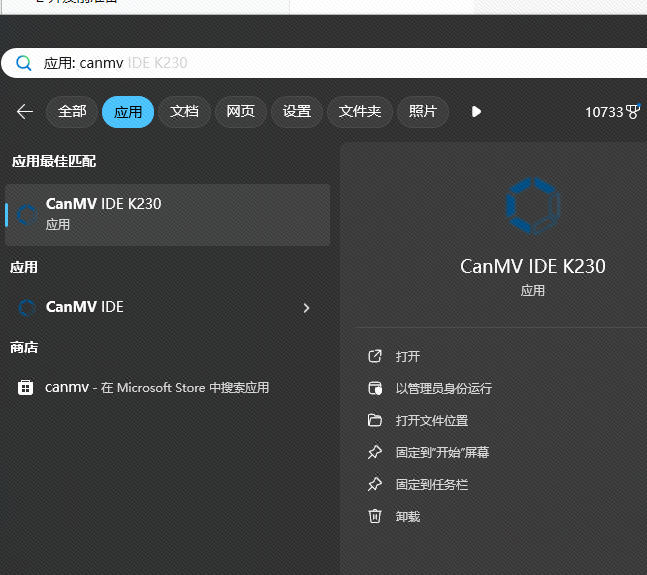The image size is (647, 575).
Task: Switch to the 网页 filter tab
Action: [241, 111]
